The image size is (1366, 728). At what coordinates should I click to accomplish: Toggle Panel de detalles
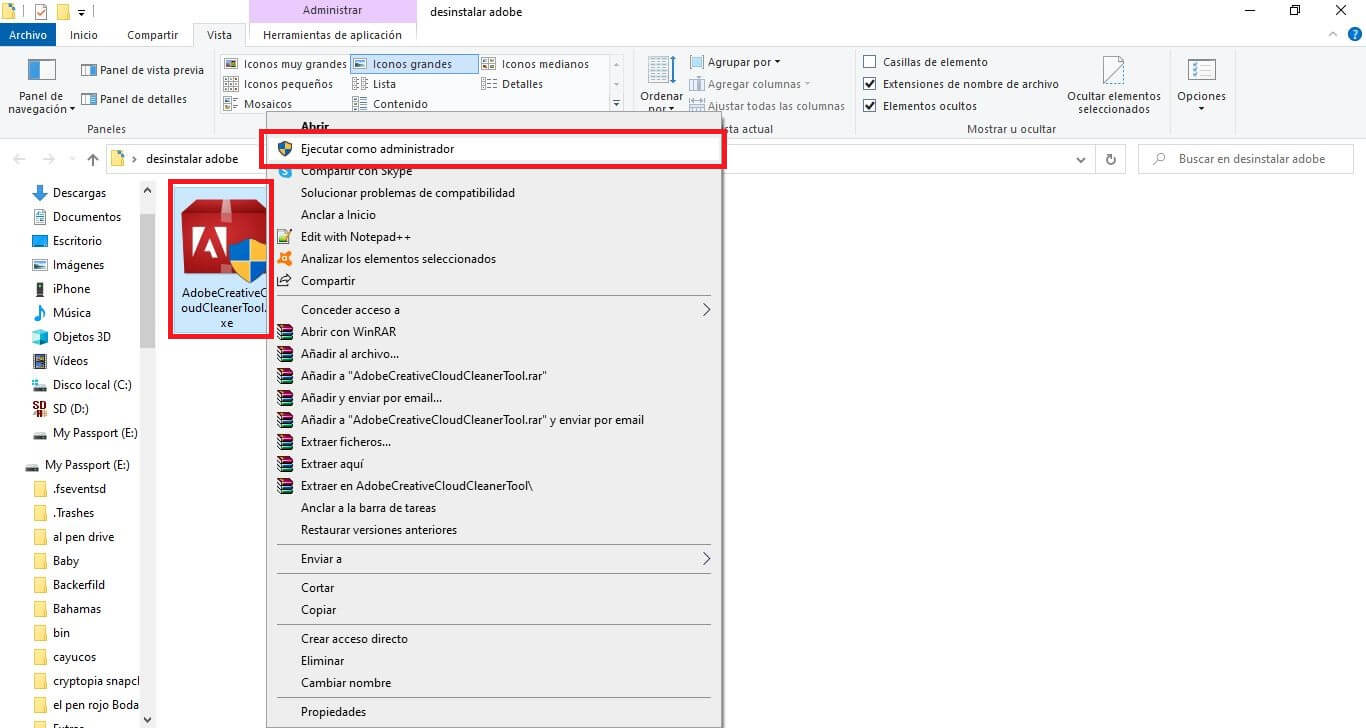134,99
